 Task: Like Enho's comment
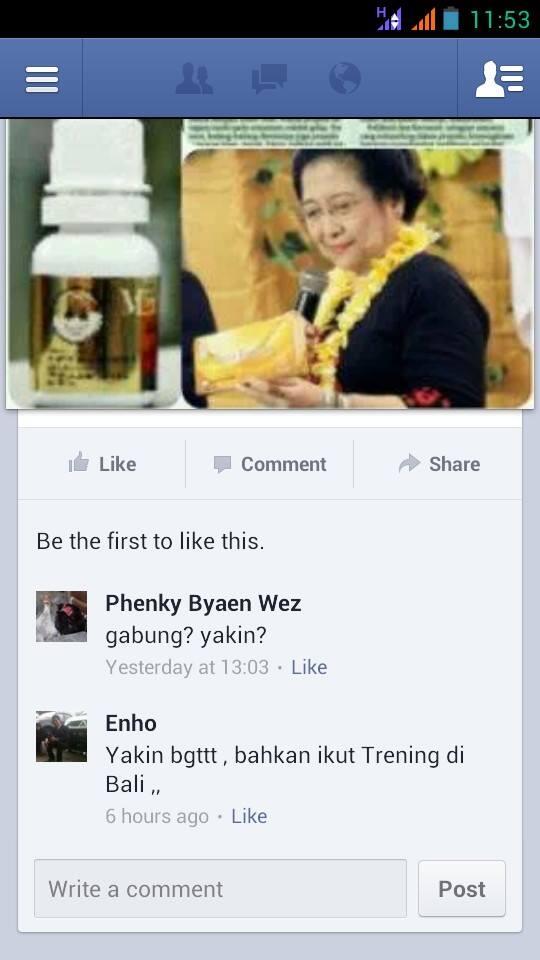point(249,816)
